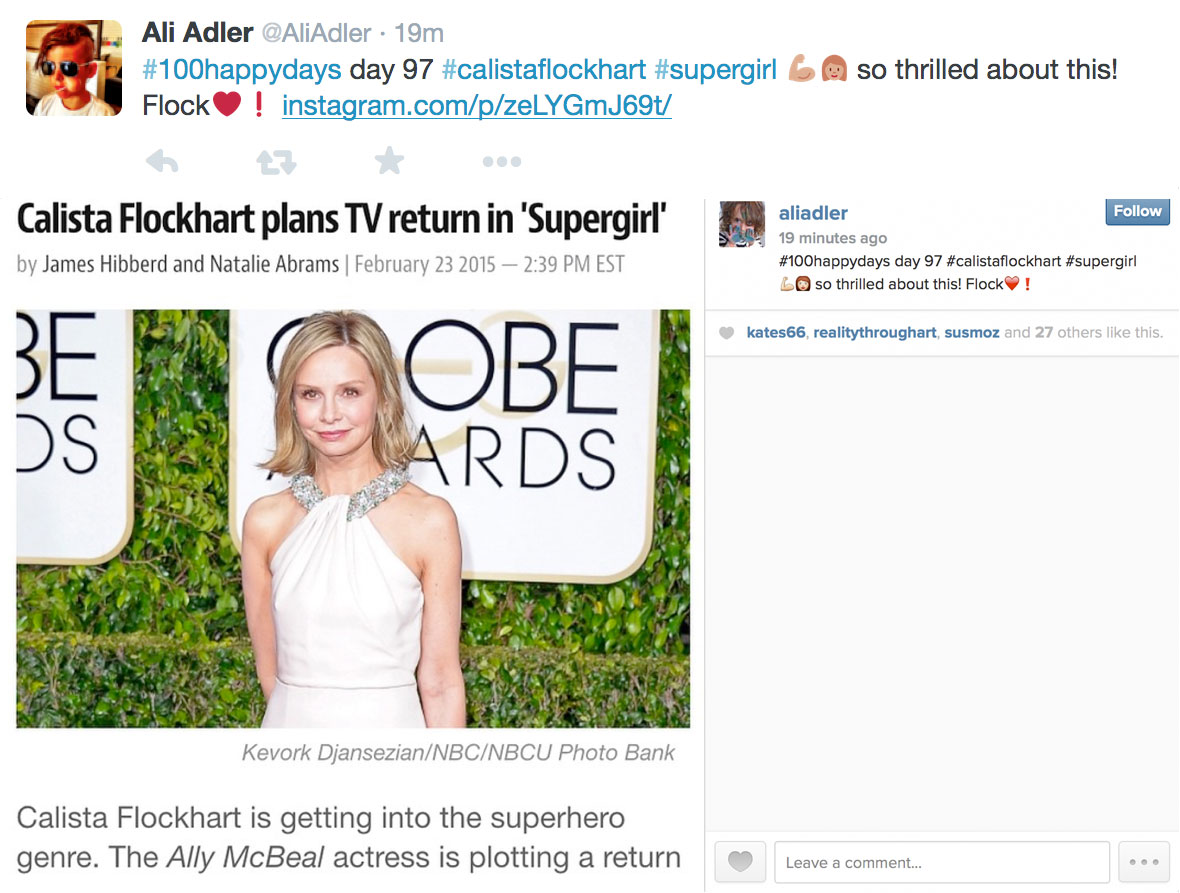The width and height of the screenshot is (1180, 893).
Task: Like the Instagram post with heart button
Action: (740, 861)
